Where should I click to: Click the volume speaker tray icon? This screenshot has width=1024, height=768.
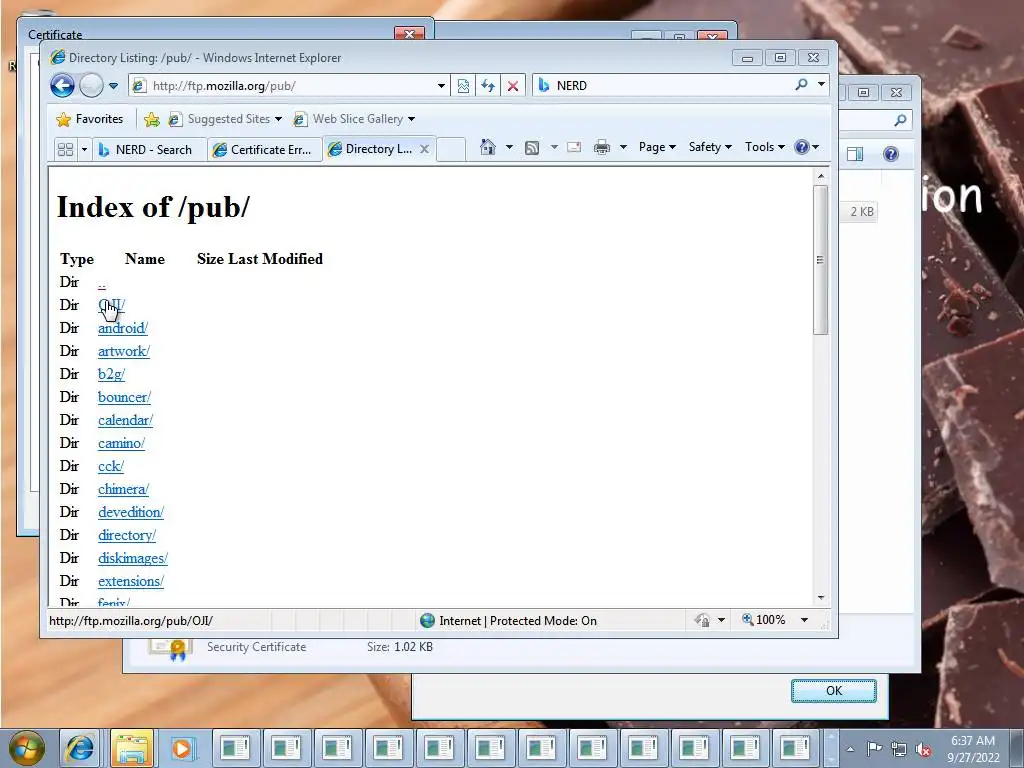923,749
